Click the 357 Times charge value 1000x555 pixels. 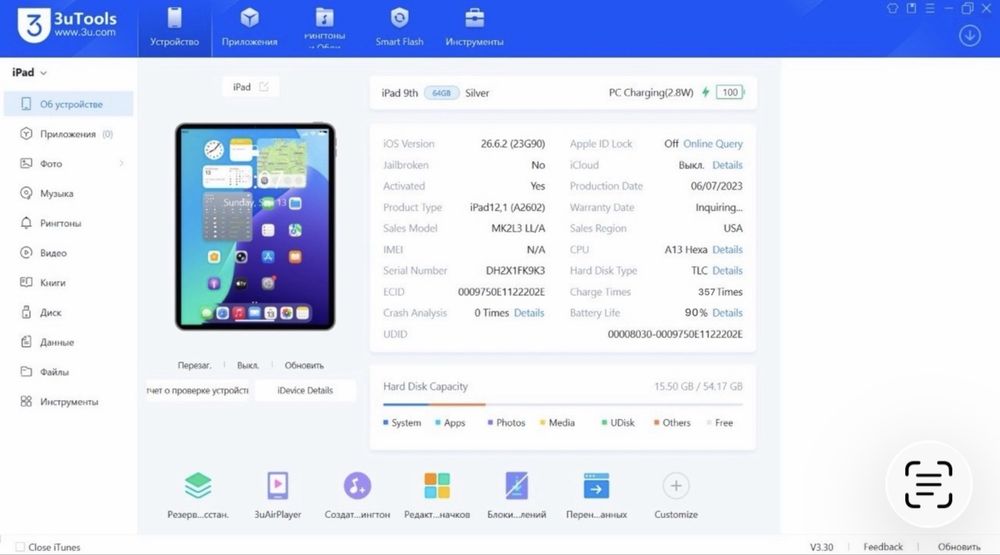[720, 292]
